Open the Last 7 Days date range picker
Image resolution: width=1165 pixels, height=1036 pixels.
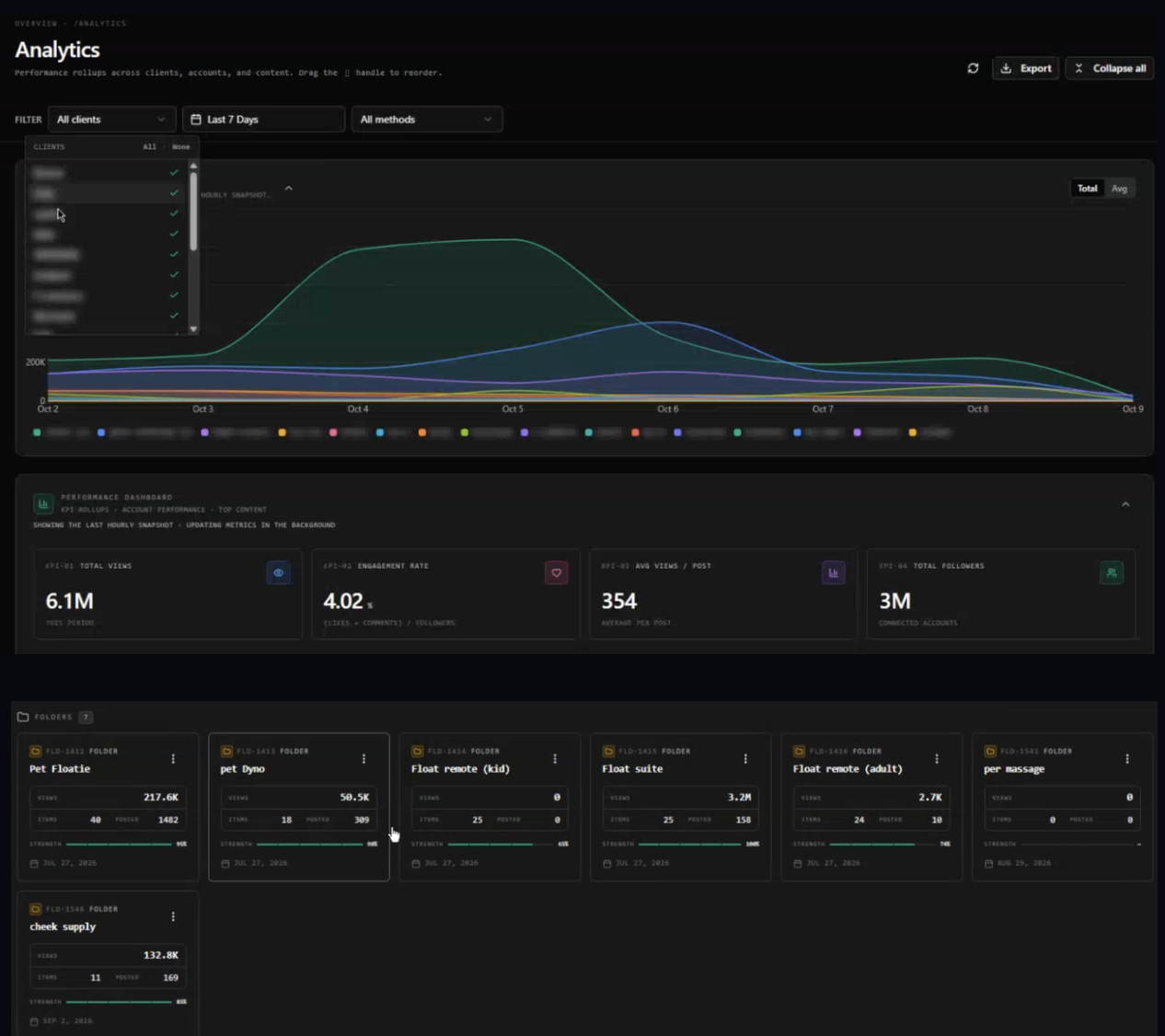[263, 120]
